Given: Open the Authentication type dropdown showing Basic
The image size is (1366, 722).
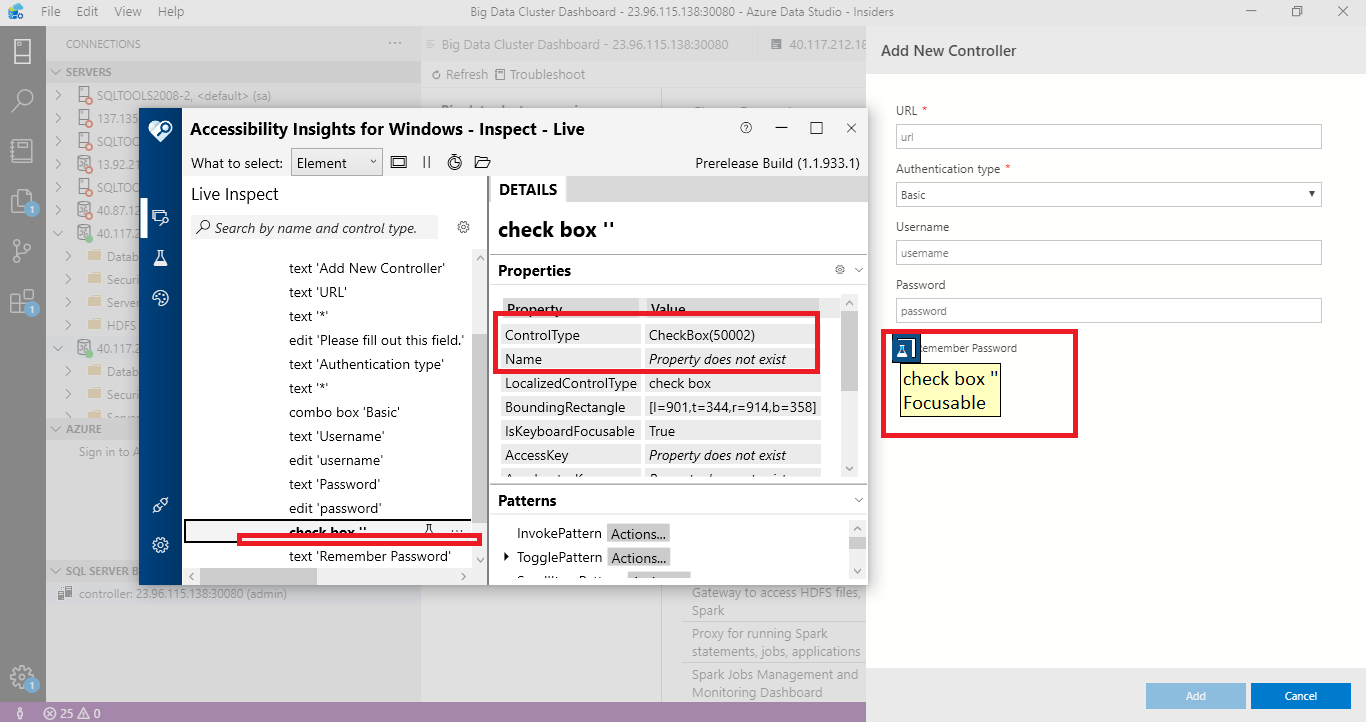Looking at the screenshot, I should point(1107,195).
